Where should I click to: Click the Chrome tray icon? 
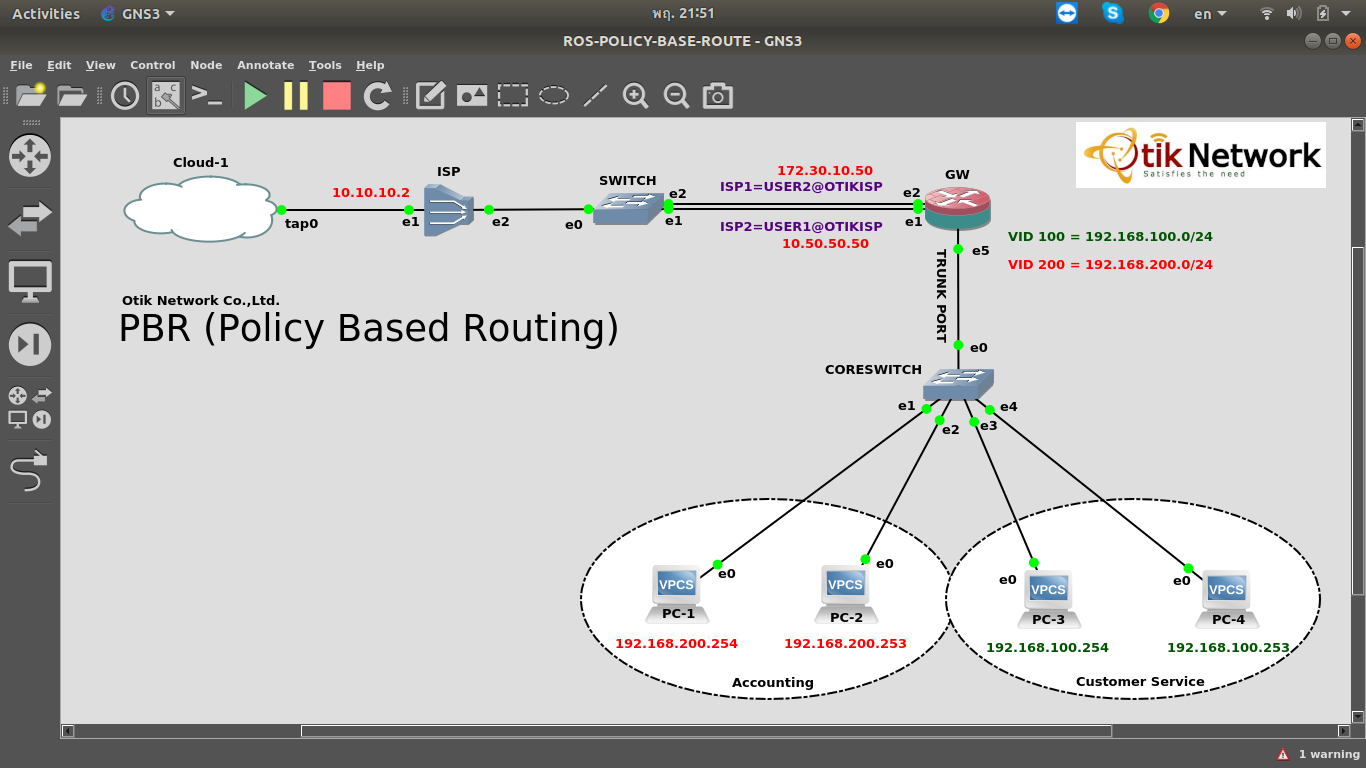click(x=1159, y=13)
